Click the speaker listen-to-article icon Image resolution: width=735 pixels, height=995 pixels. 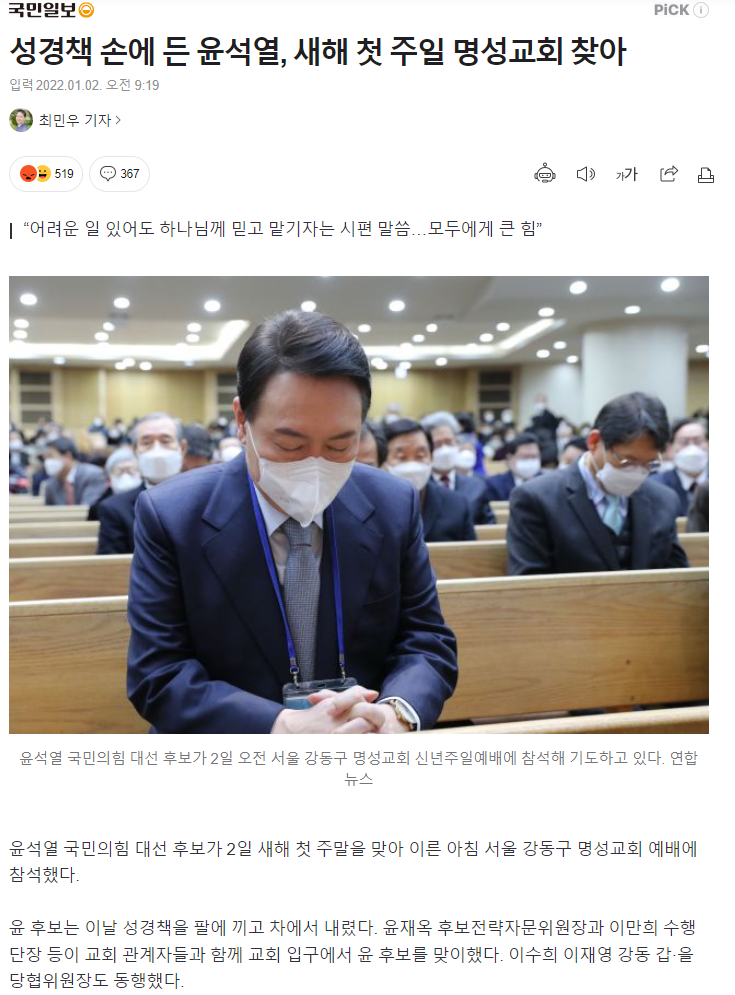[585, 174]
